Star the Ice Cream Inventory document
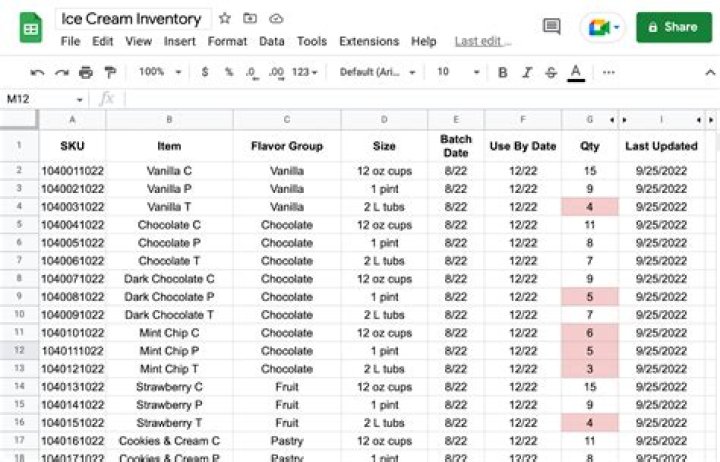The image size is (720, 462). (x=225, y=19)
